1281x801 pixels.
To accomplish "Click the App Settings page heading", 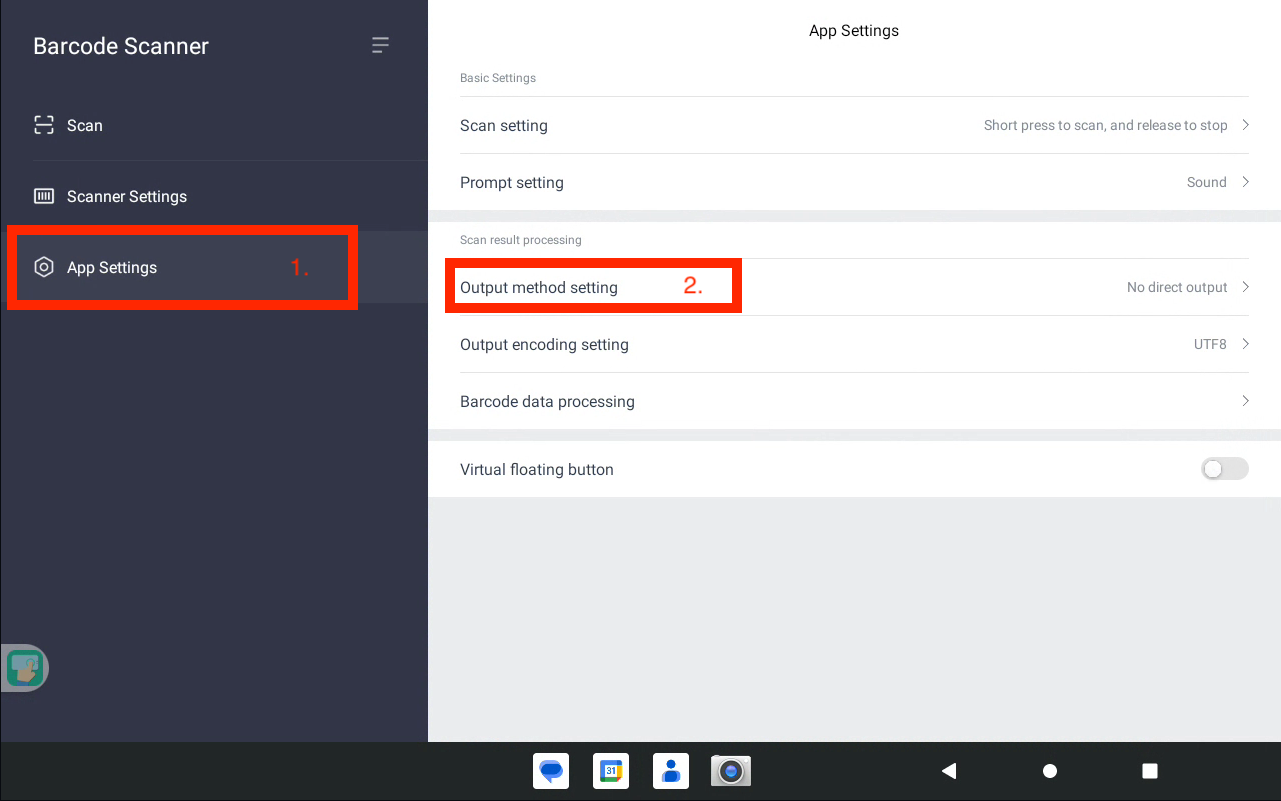I will pos(854,31).
